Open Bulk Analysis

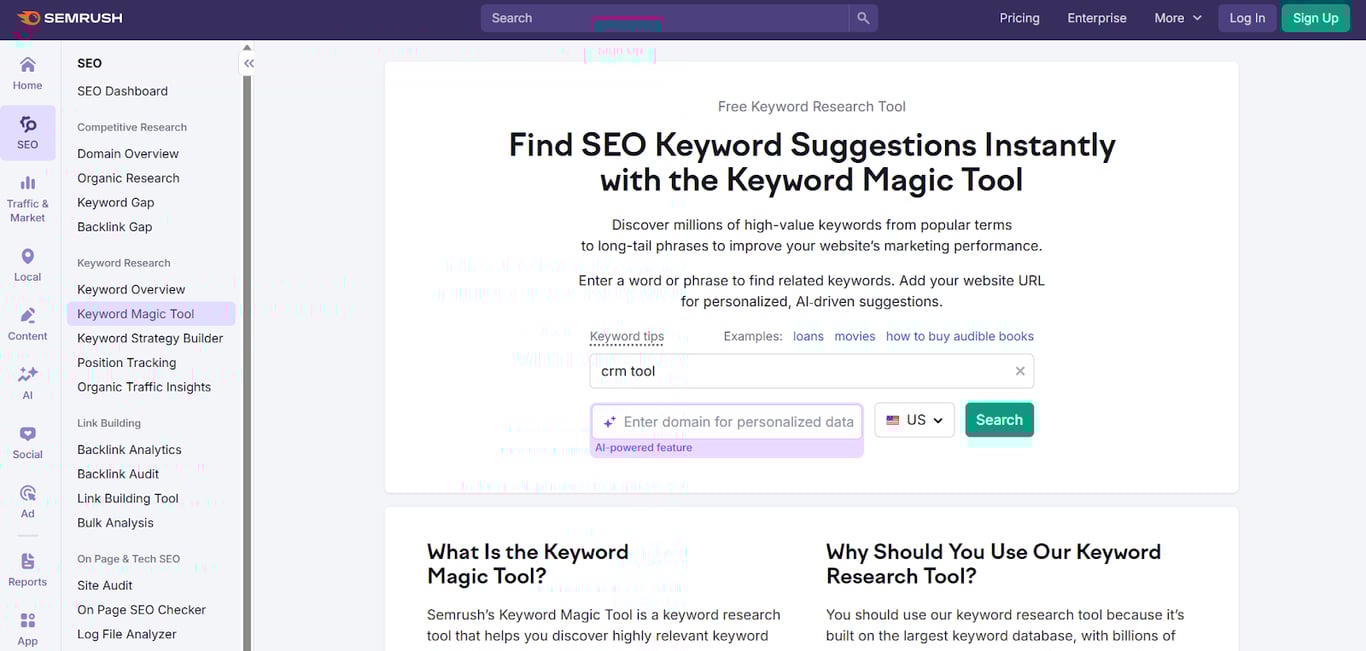(x=115, y=523)
